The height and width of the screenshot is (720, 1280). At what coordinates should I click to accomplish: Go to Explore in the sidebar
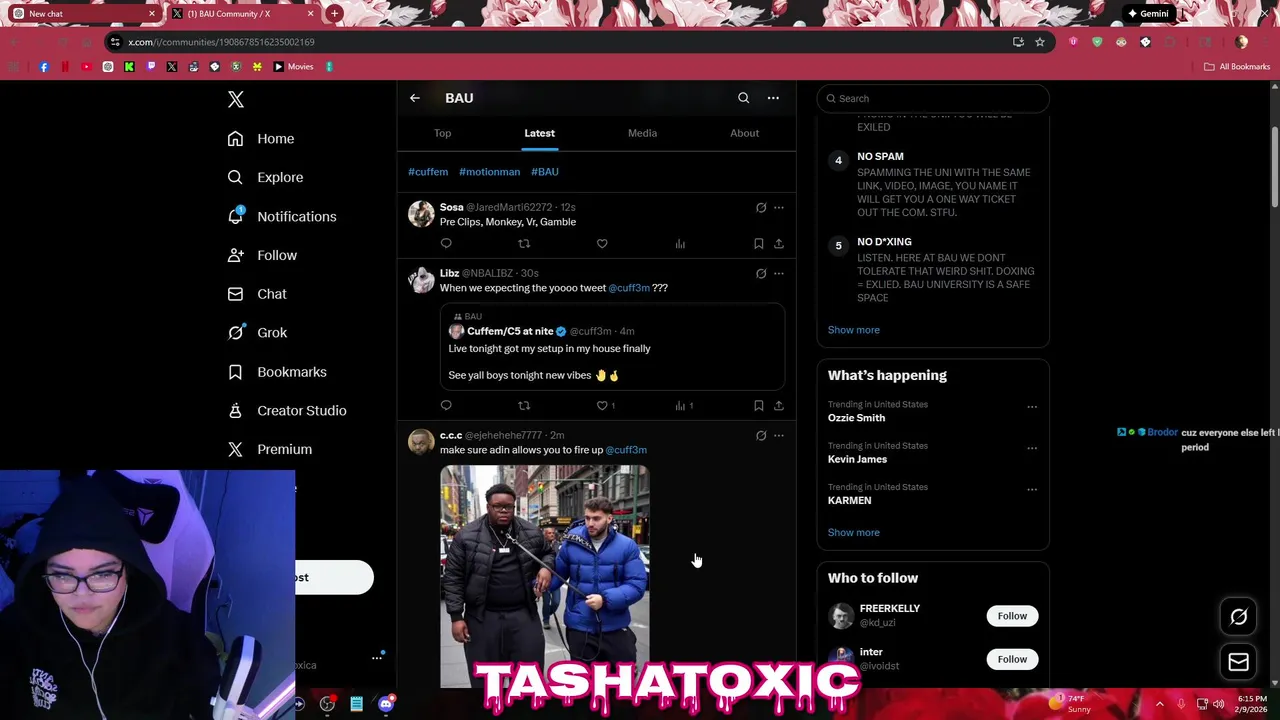[x=265, y=177]
